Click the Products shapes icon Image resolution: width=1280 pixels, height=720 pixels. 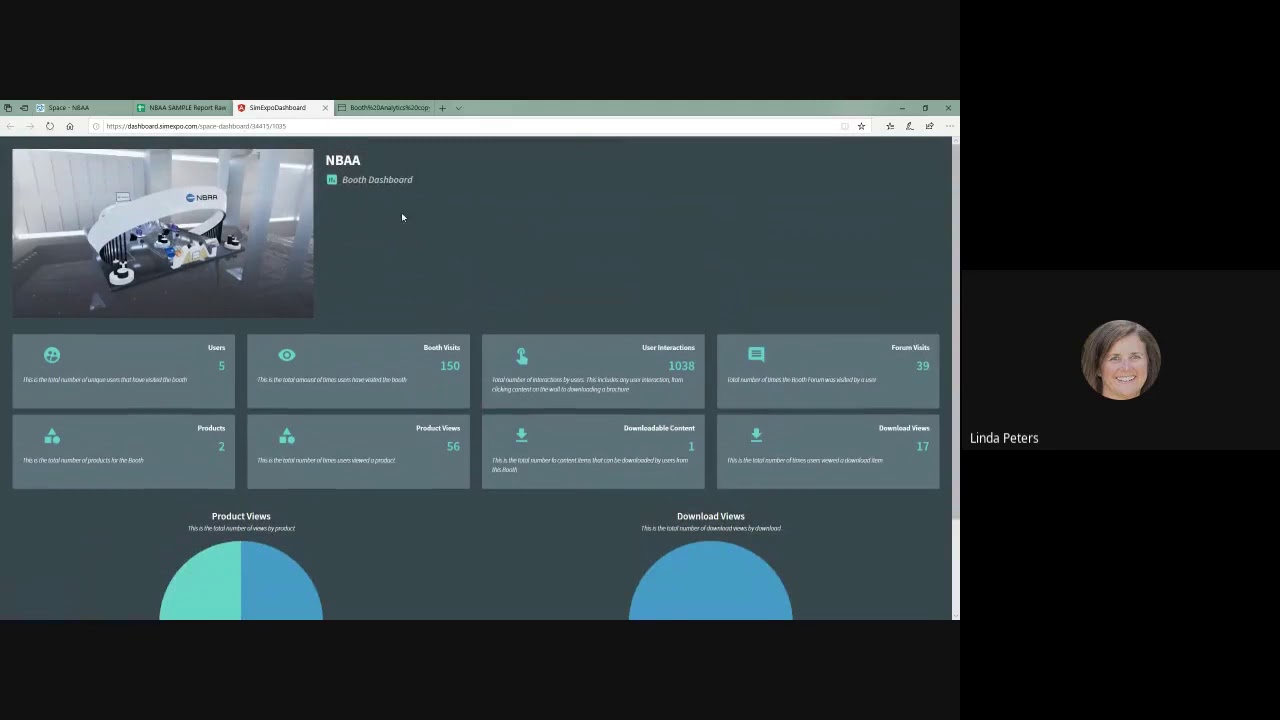tap(52, 436)
